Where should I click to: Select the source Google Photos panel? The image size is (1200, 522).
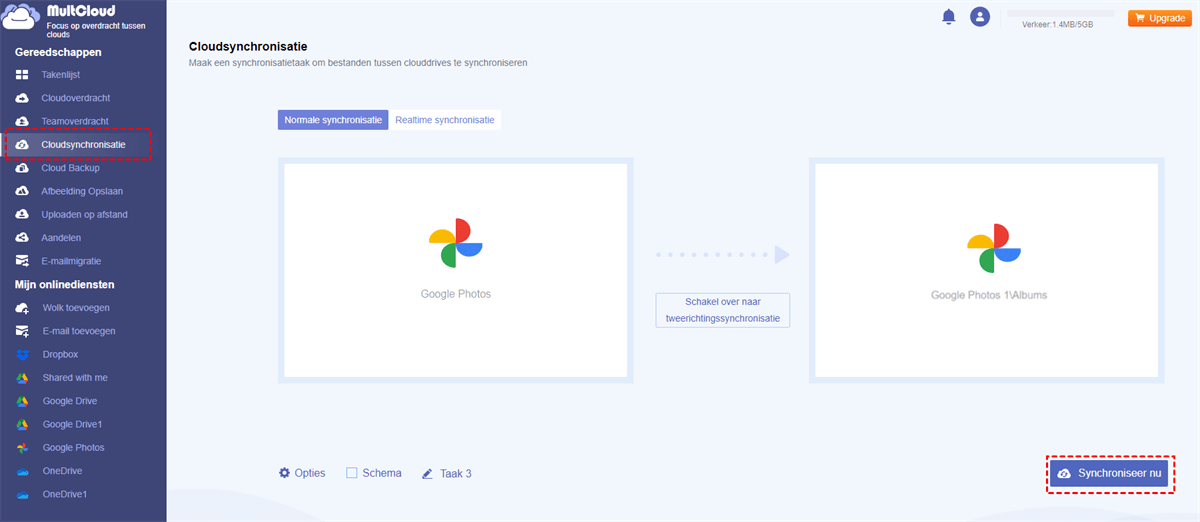click(456, 270)
